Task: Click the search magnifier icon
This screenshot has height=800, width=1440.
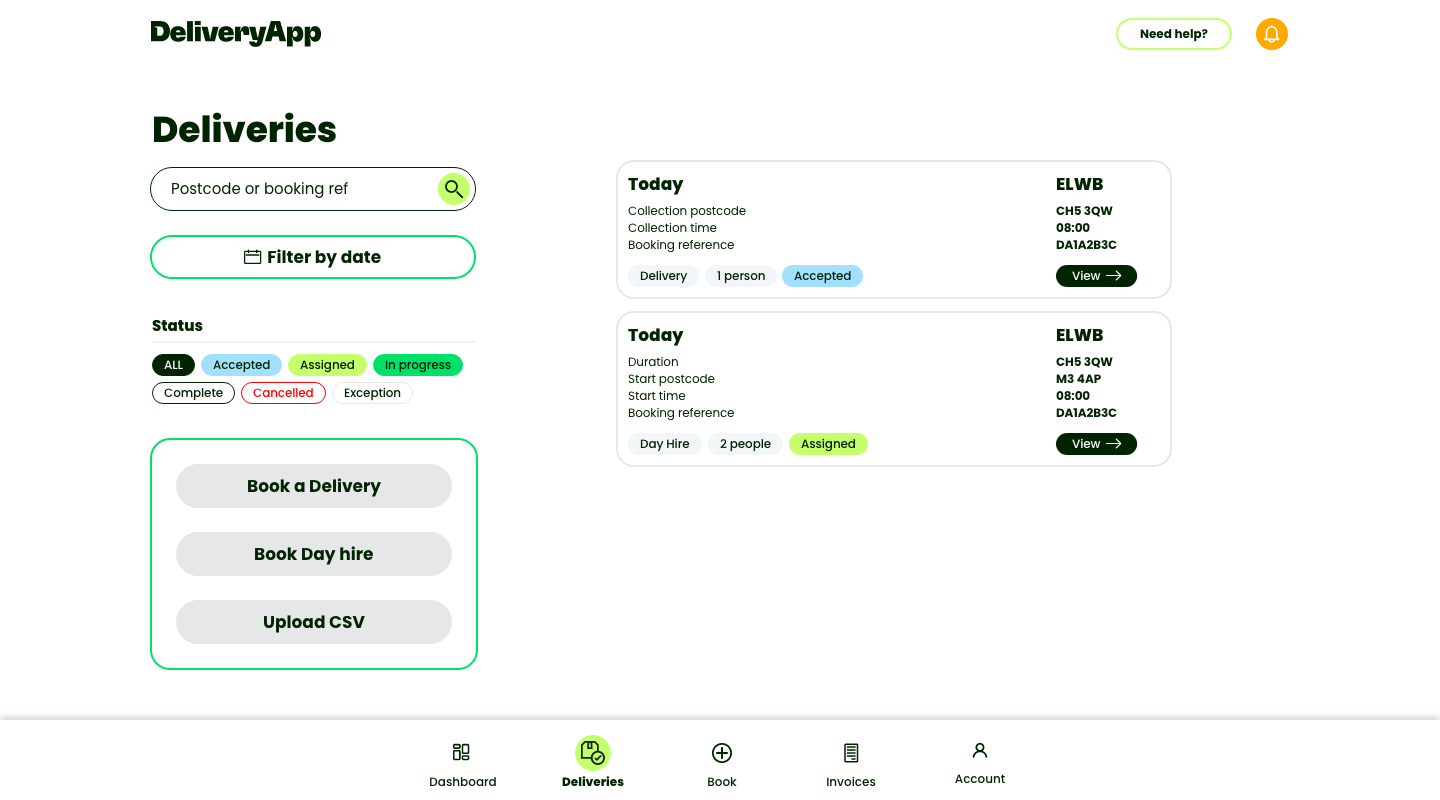Action: (x=454, y=188)
